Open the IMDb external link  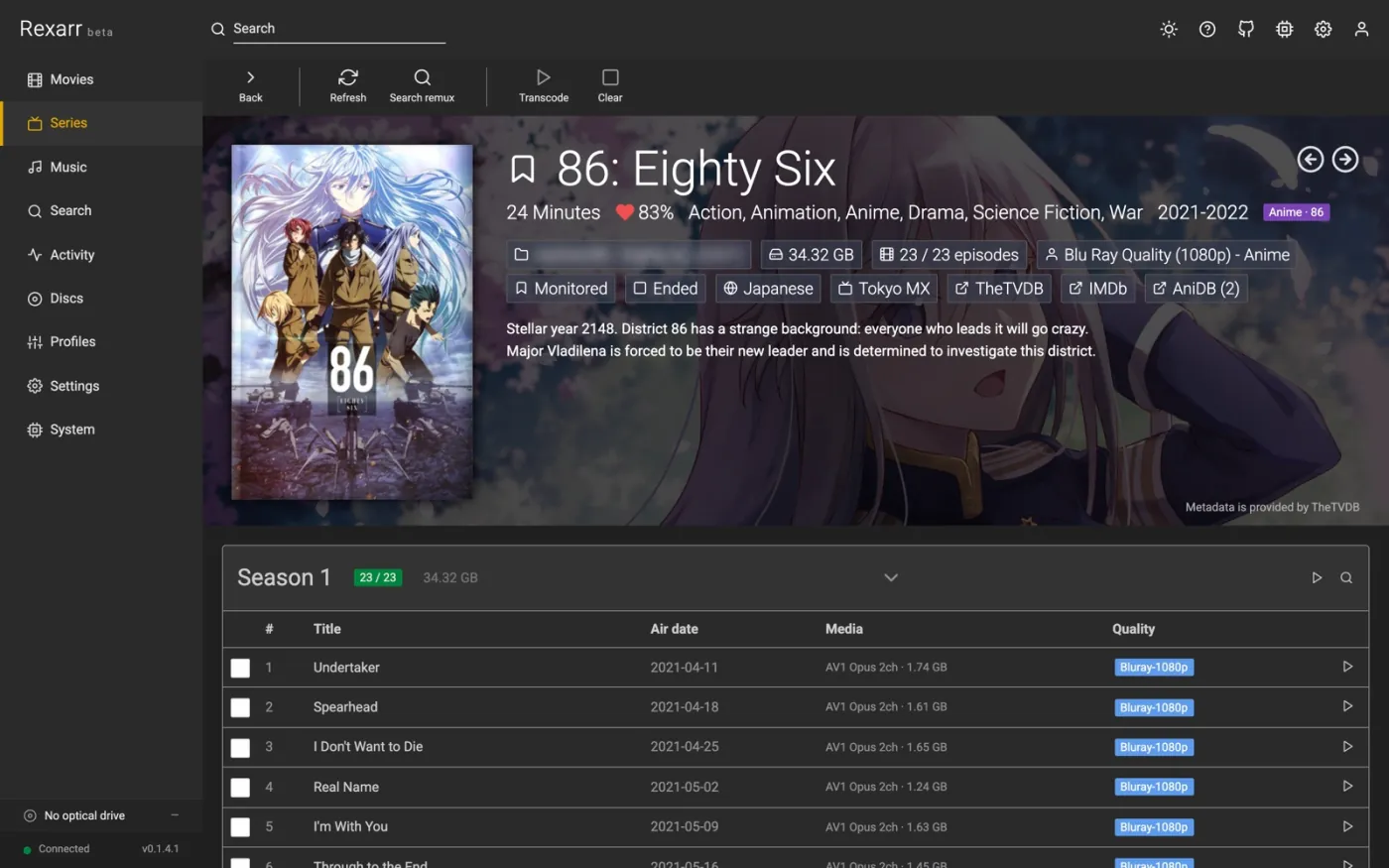[x=1097, y=289]
